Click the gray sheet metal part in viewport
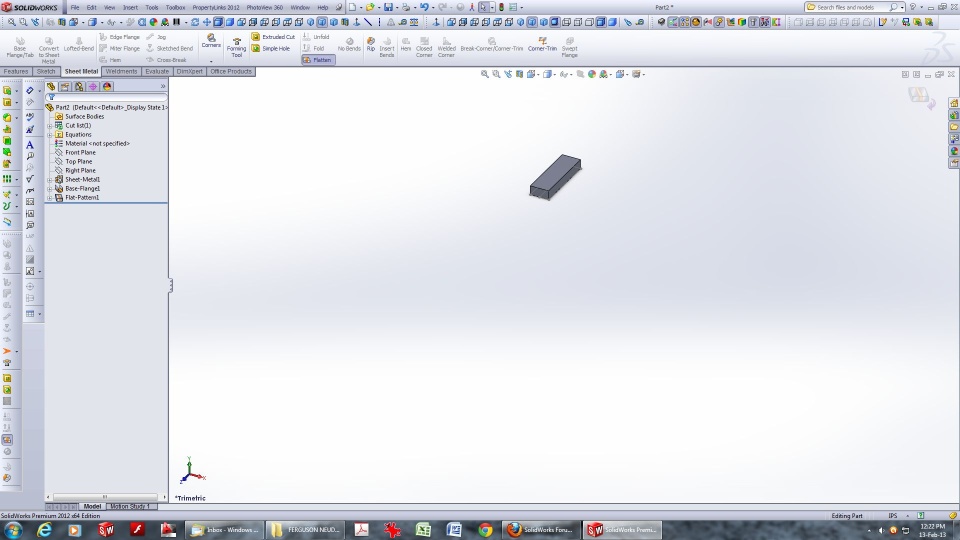This screenshot has height=540, width=960. (555, 176)
